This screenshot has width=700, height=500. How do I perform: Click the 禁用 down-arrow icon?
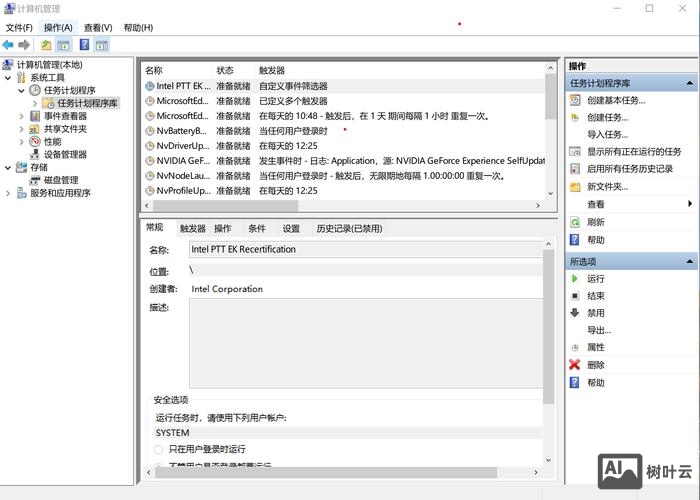tap(575, 312)
